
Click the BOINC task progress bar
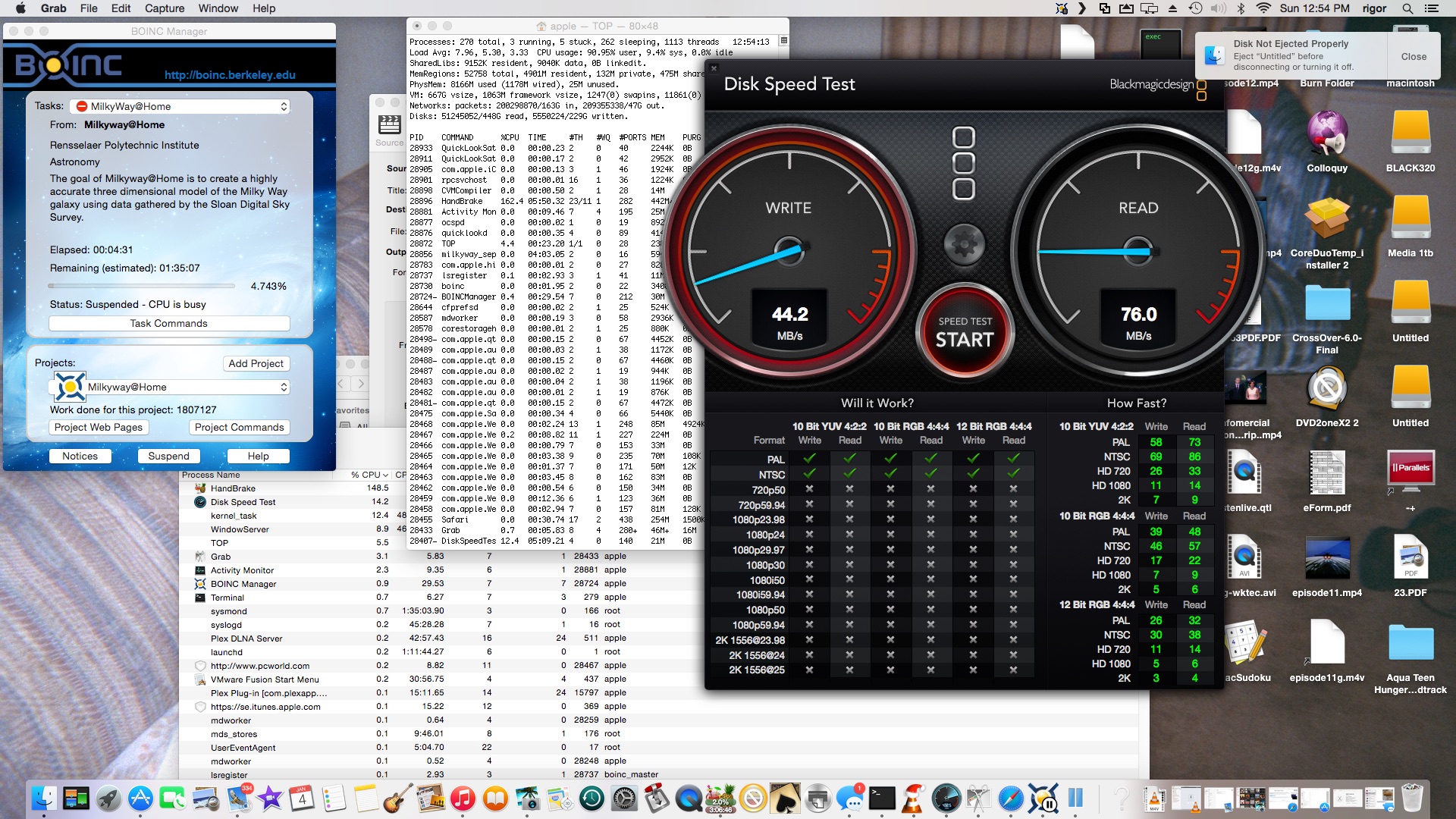point(142,286)
